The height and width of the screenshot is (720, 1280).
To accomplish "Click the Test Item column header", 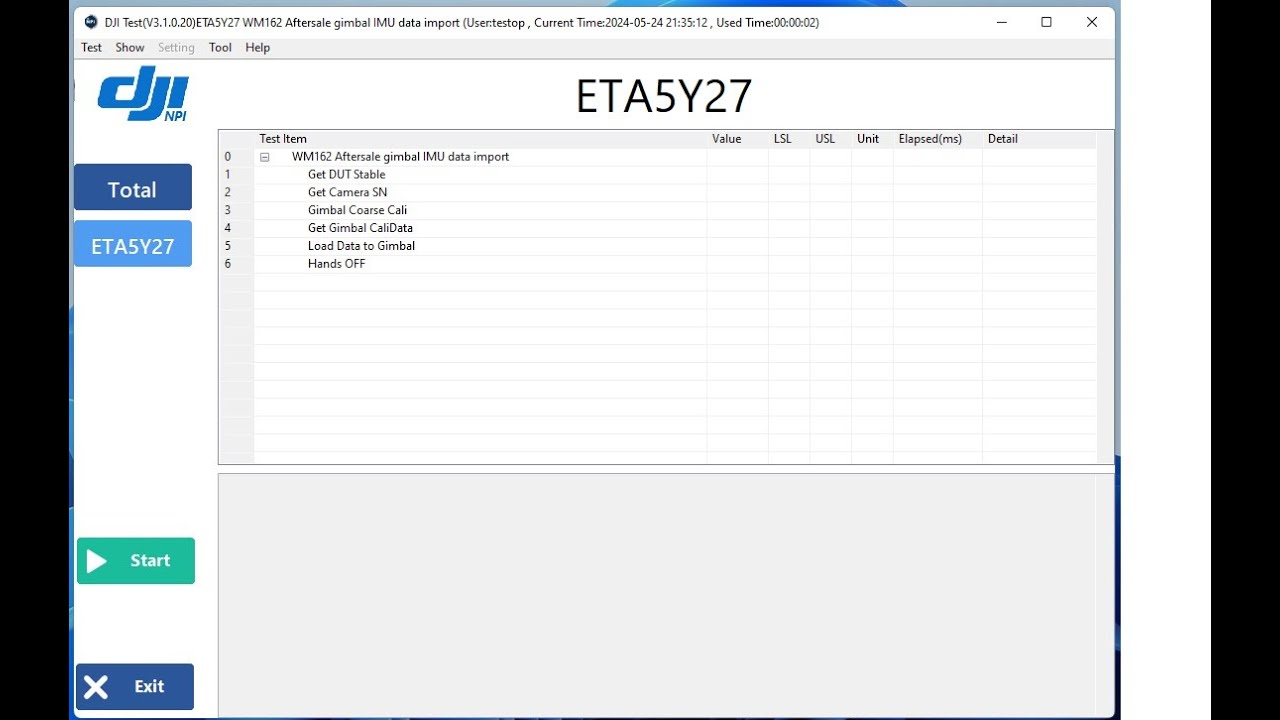I will click(481, 139).
